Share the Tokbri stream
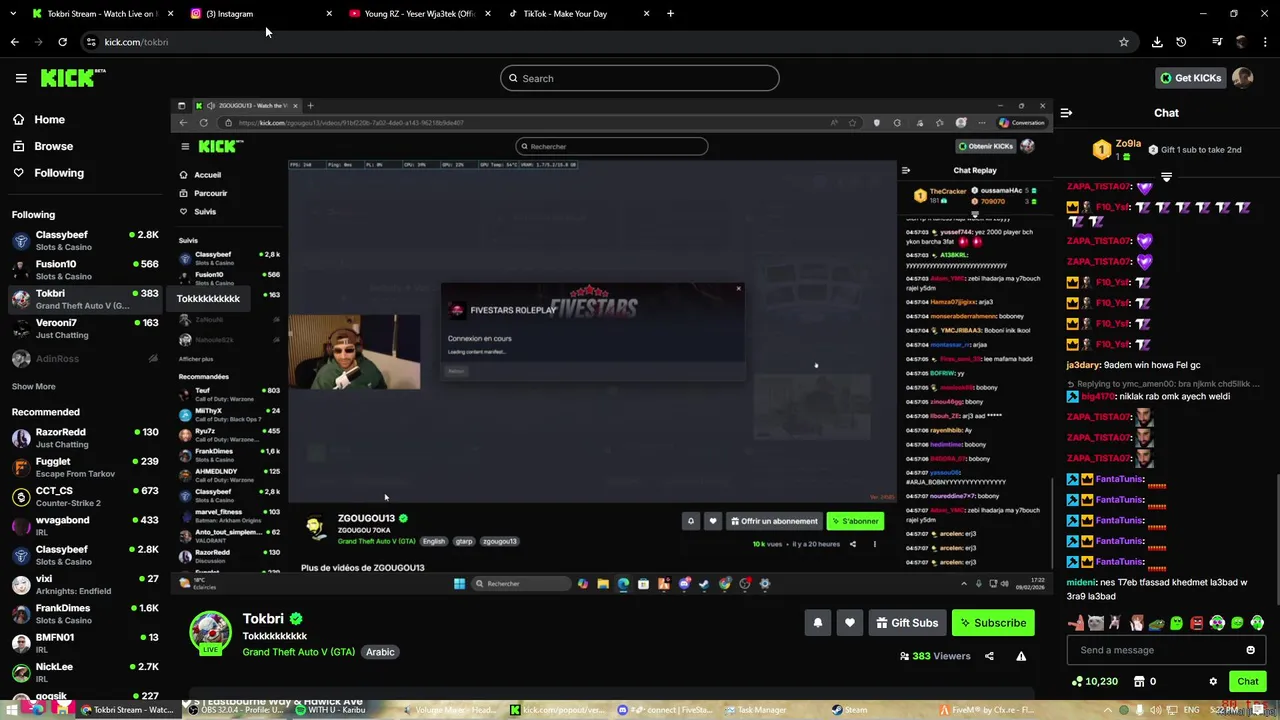This screenshot has height=720, width=1280. (x=989, y=656)
